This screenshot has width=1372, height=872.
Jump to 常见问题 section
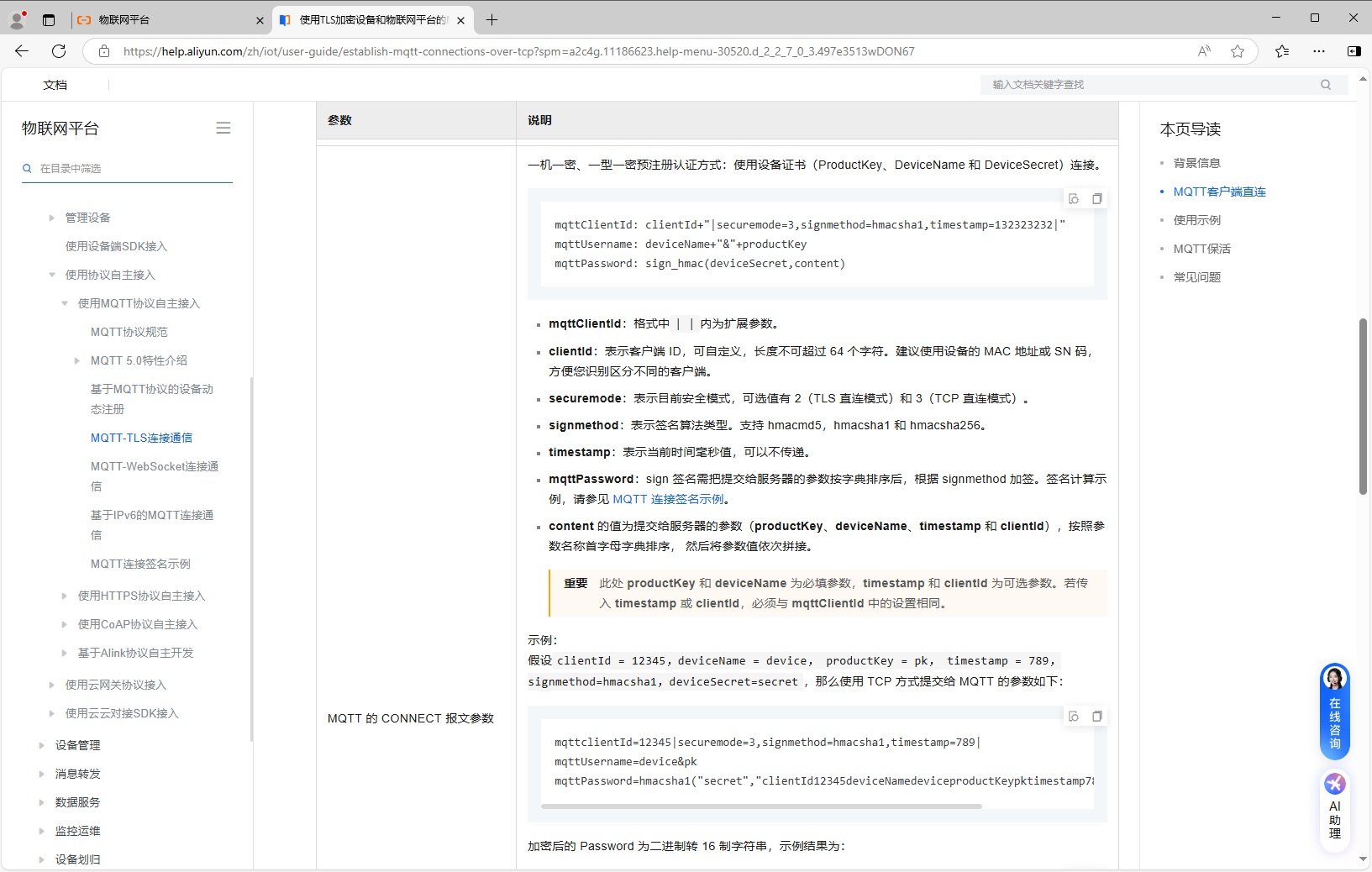point(1197,277)
